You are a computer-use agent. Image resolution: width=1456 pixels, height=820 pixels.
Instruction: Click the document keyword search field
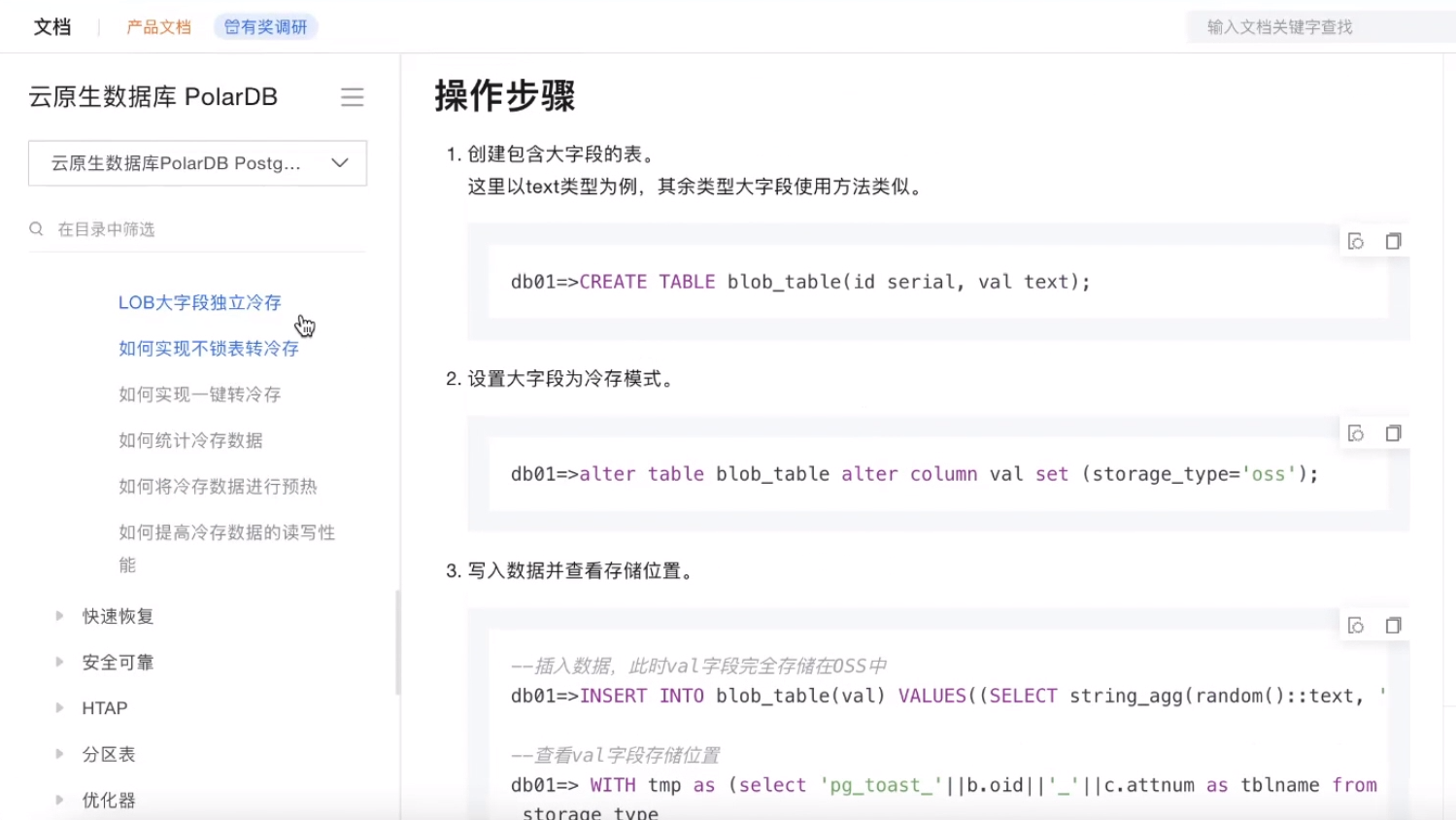click(x=1316, y=26)
